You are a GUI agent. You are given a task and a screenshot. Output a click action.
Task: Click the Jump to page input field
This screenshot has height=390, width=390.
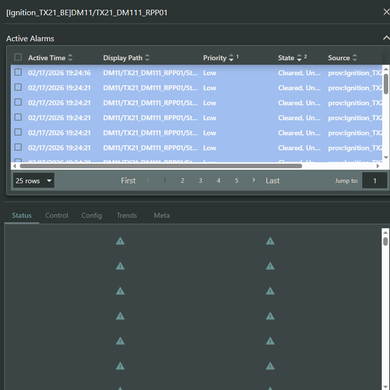point(375,181)
